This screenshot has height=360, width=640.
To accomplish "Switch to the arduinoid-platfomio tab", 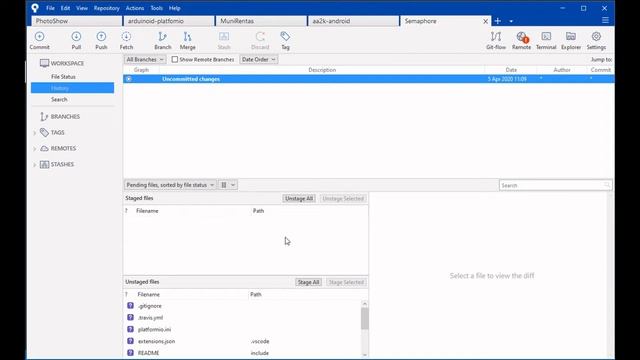I will pyautogui.click(x=169, y=21).
